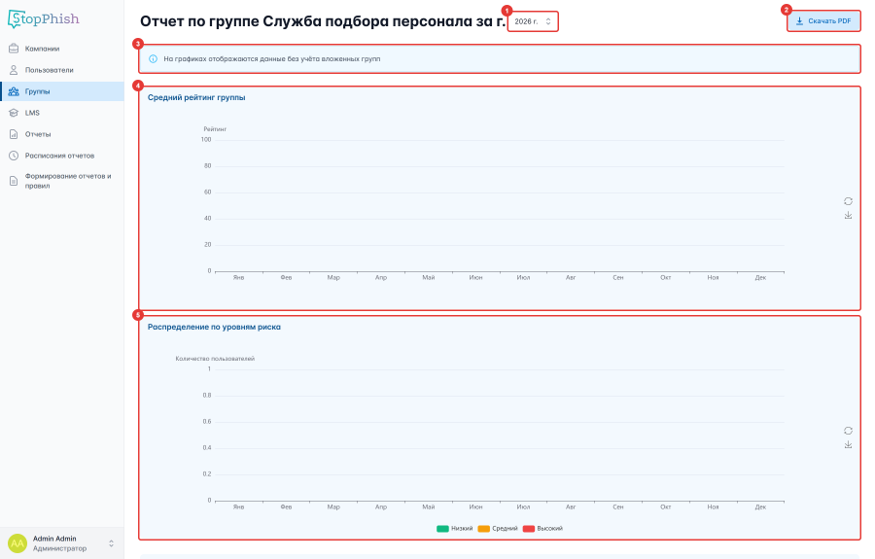Open the Группы menu item
This screenshot has width=875, height=559.
tap(62, 91)
